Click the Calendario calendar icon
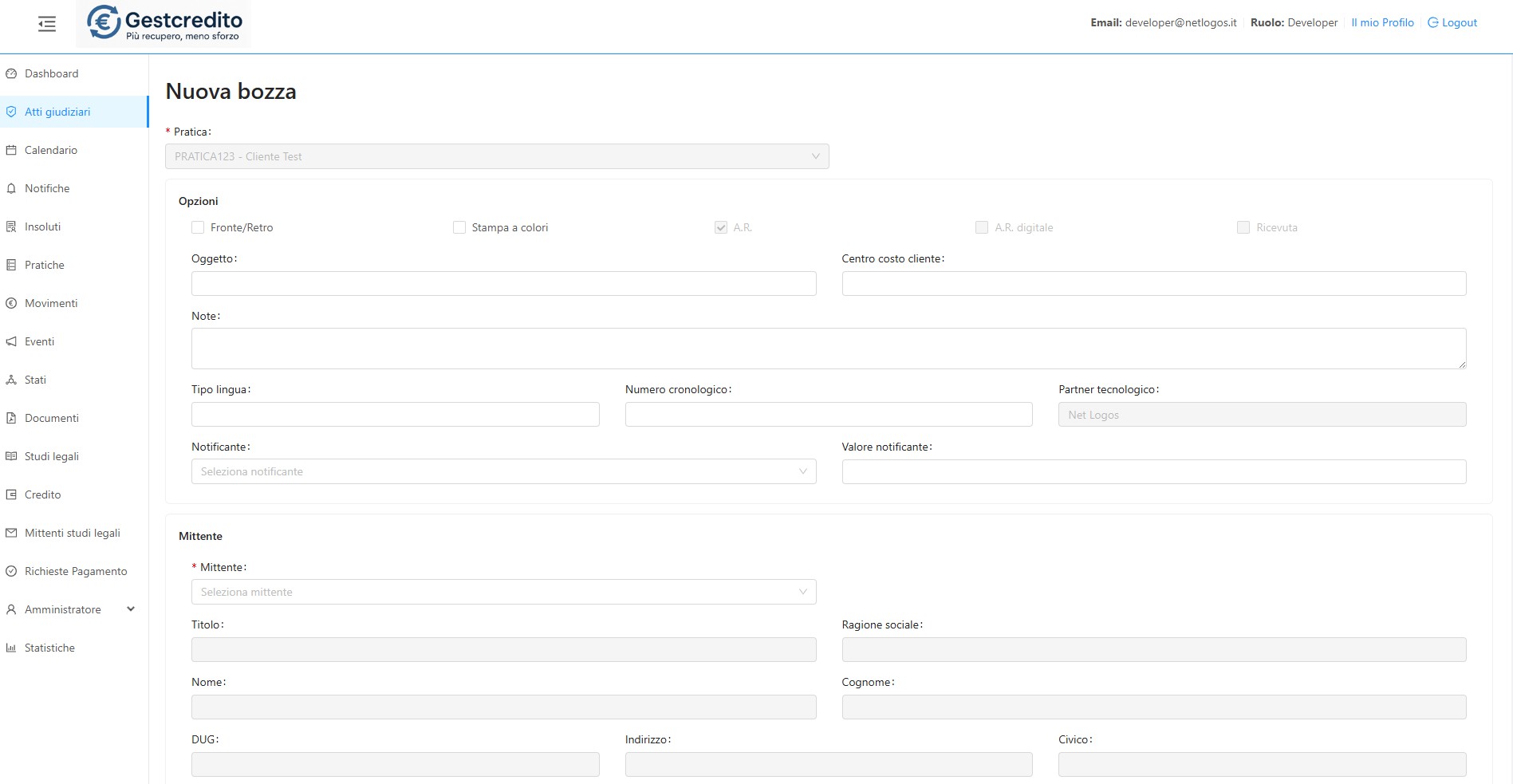The width and height of the screenshot is (1513, 784). (11, 150)
